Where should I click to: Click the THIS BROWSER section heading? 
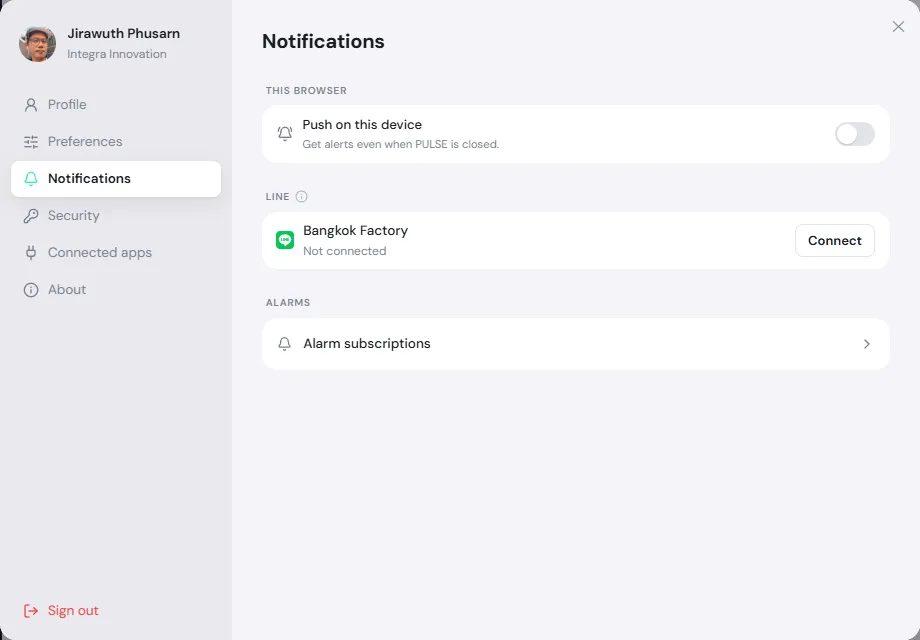pos(306,90)
